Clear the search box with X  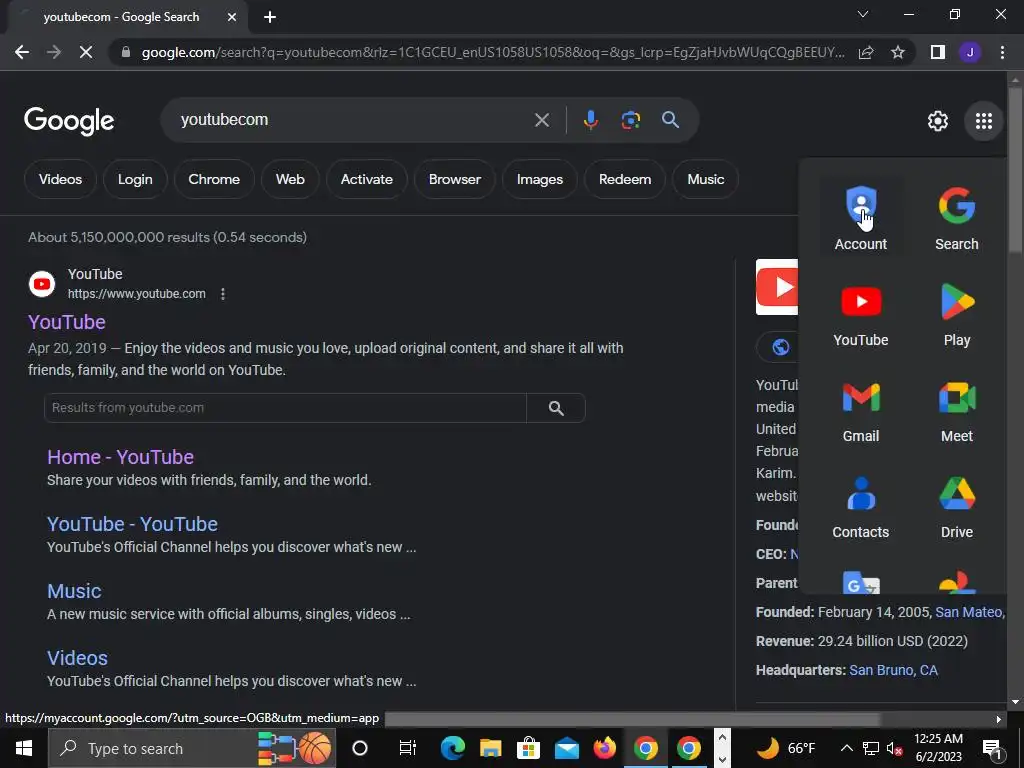coord(541,120)
